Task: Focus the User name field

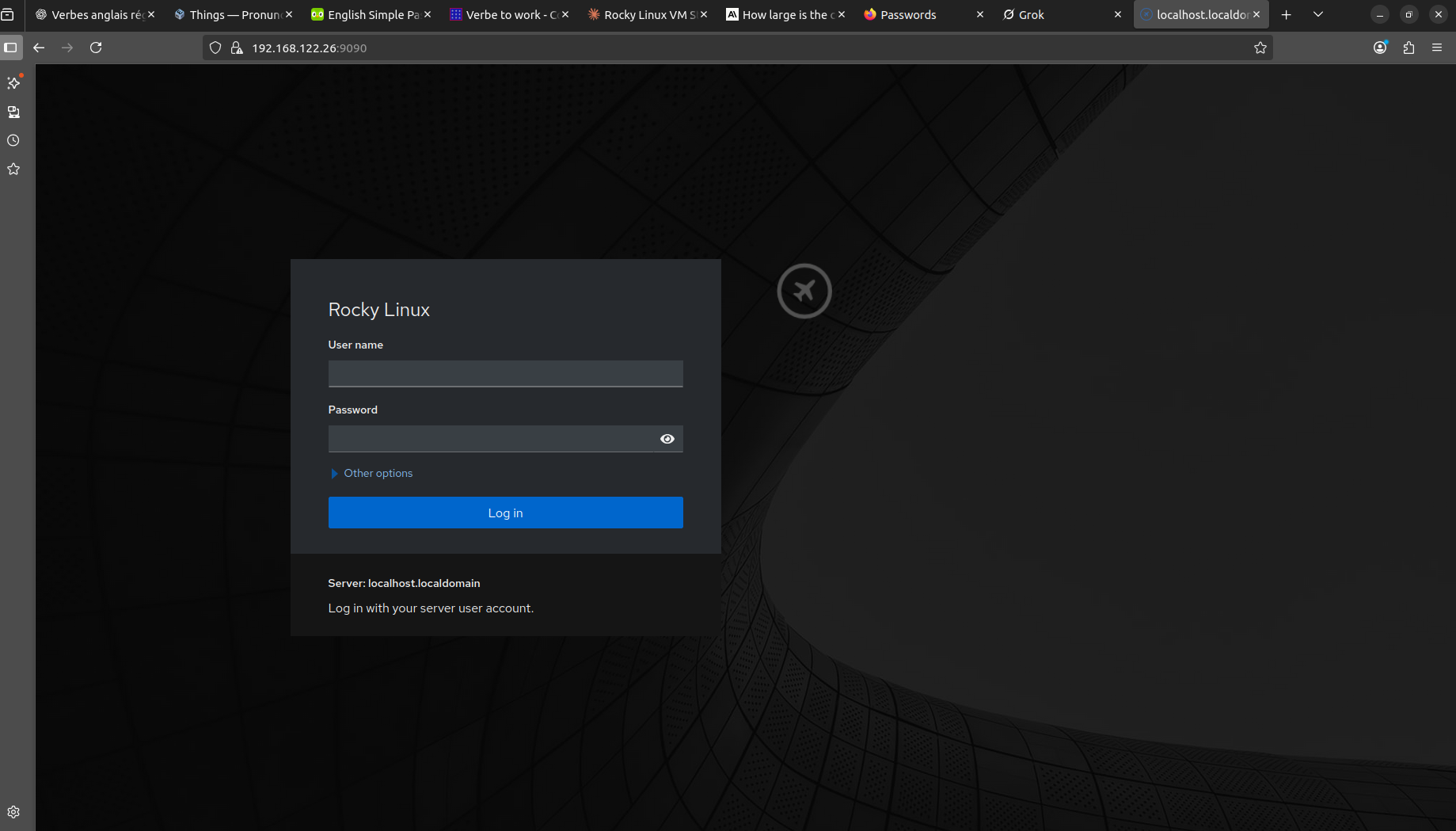Action: coord(505,374)
